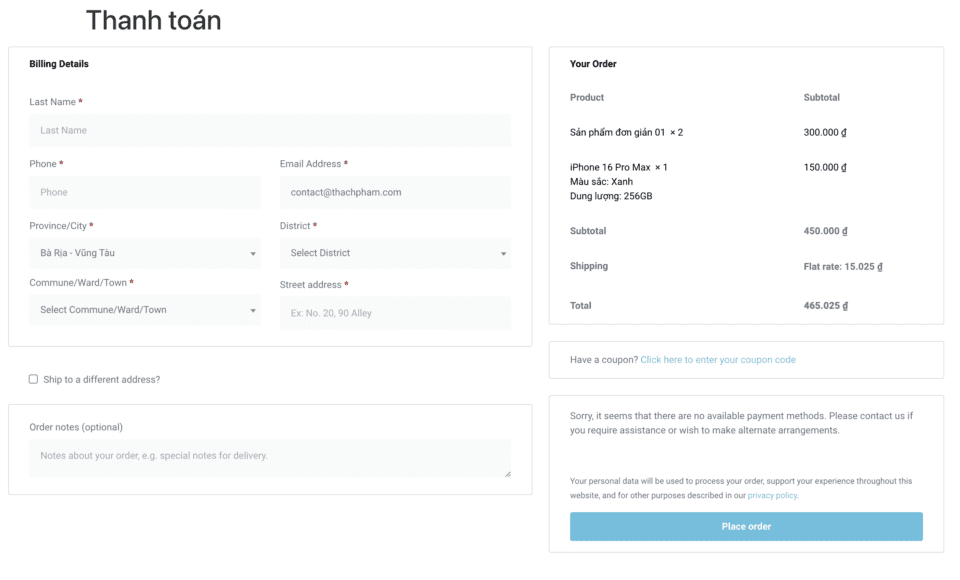Click the Order notes text area
The image size is (960, 580).
click(270, 458)
